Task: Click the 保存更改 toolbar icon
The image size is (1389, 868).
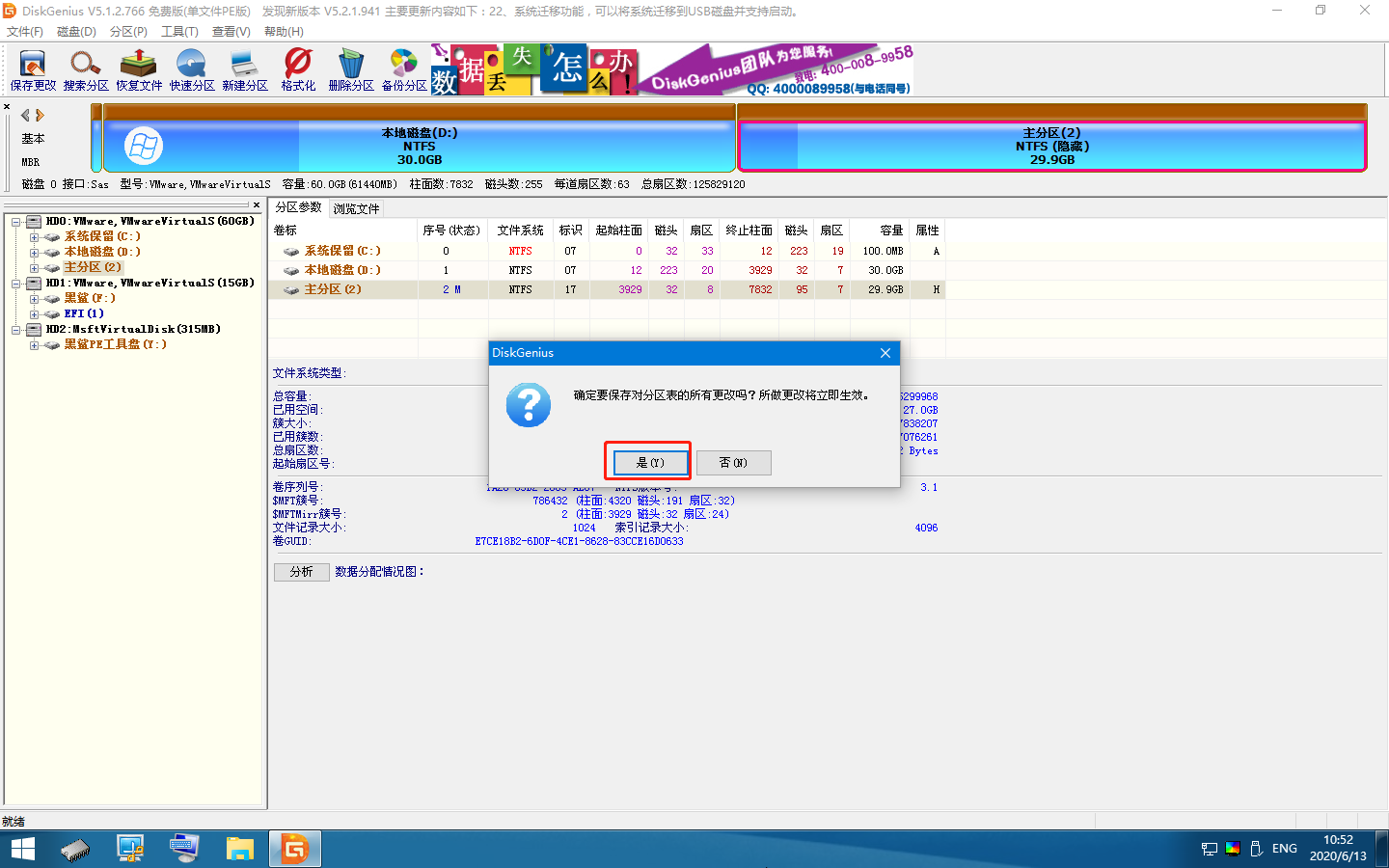Action: [x=32, y=68]
